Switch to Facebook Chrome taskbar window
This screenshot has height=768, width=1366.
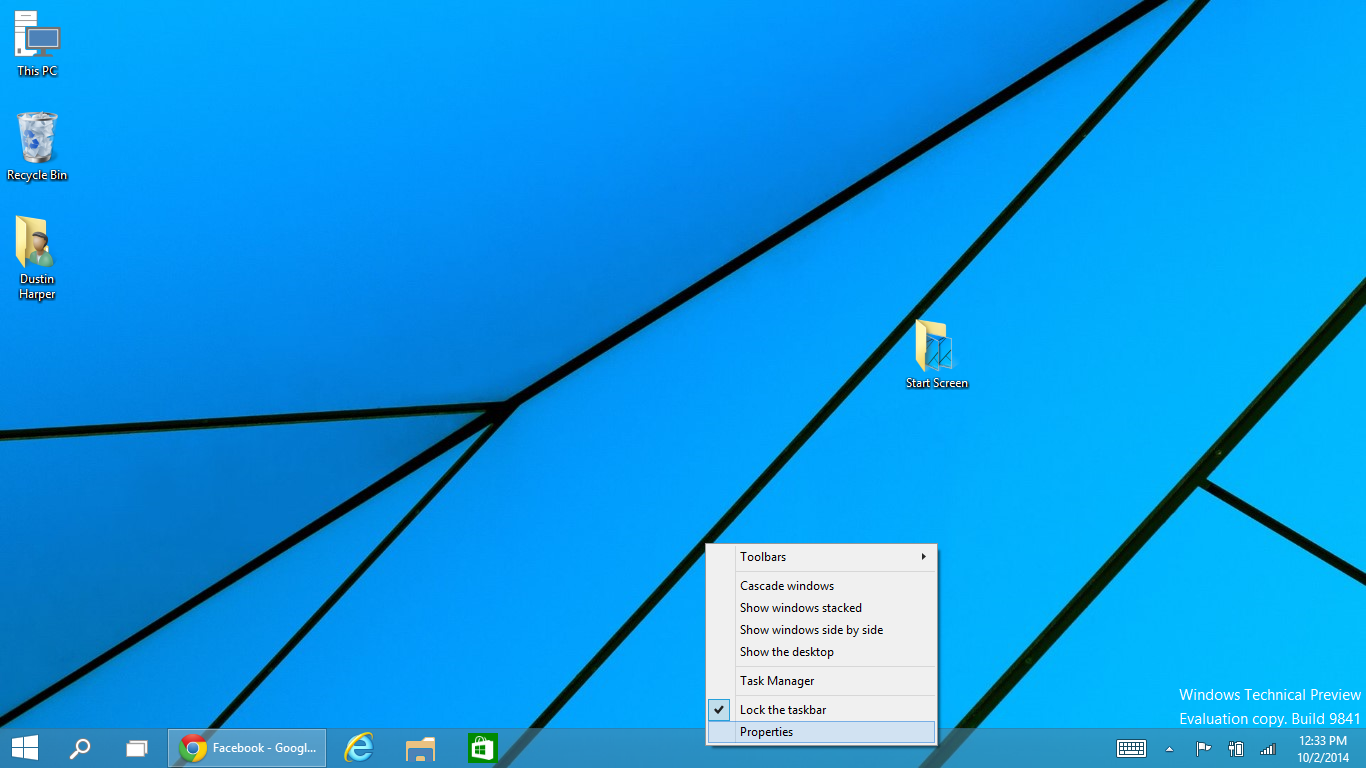click(247, 748)
